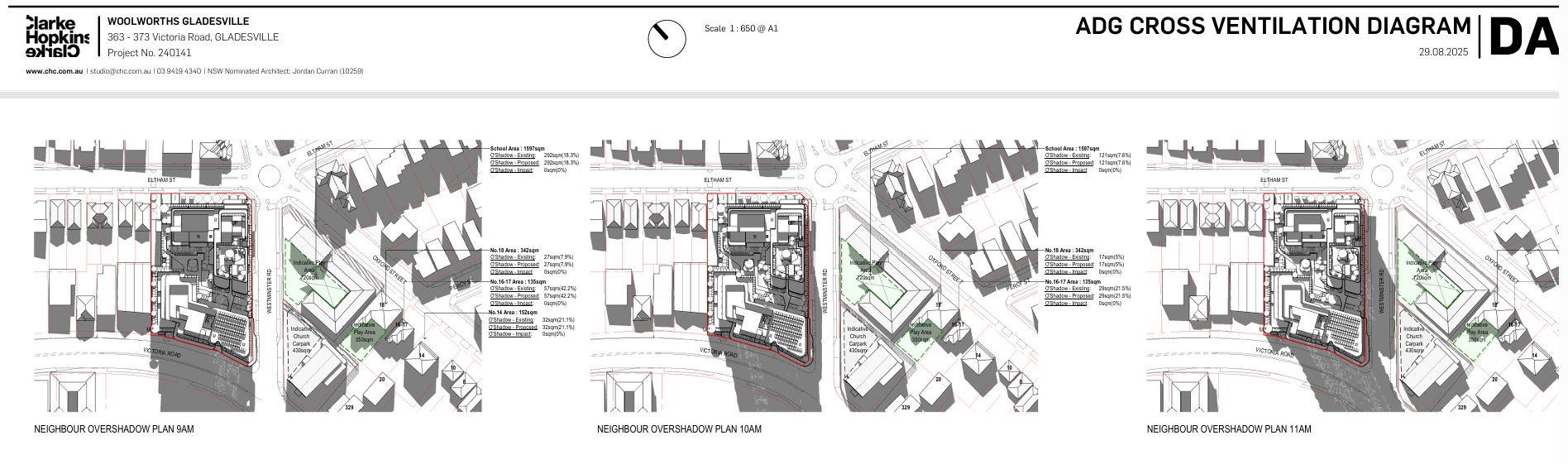Image resolution: width=1568 pixels, height=464 pixels.
Task: Click the roundabout in the 10AM plan
Action: tap(825, 176)
